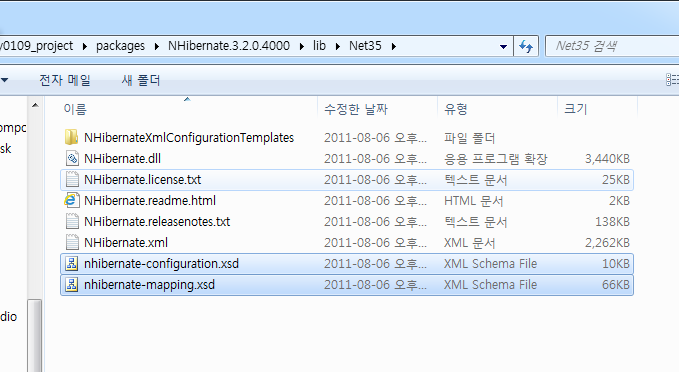Viewport: 679px width, 372px height.
Task: Expand the arrow after Net35 breadcrumb
Action: pyautogui.click(x=394, y=46)
